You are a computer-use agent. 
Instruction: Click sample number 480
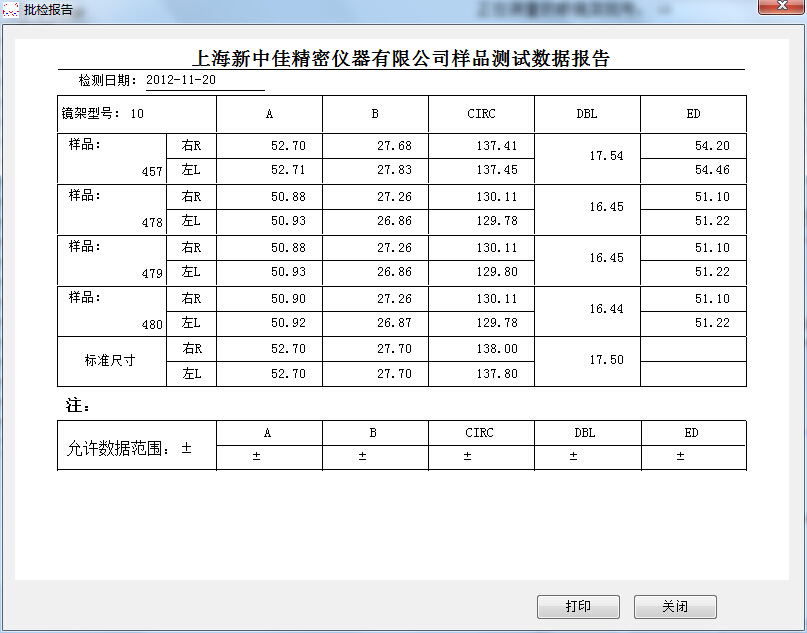(152, 325)
